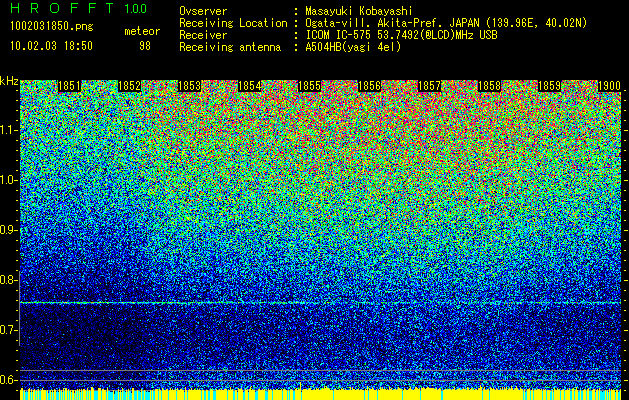Image resolution: width=629 pixels, height=400 pixels.
Task: Click the 1855 time marker label
Action: point(309,86)
